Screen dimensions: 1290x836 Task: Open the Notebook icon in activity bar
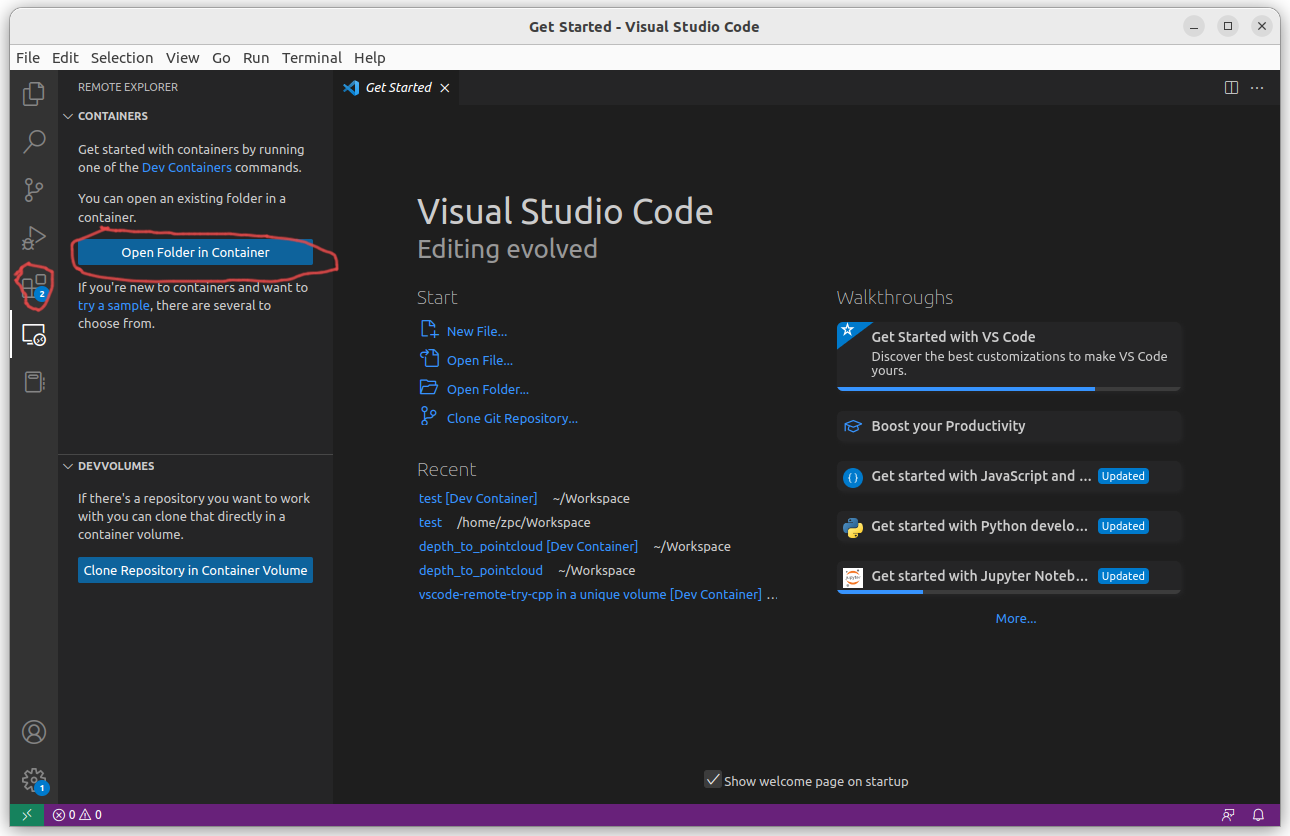[x=34, y=382]
